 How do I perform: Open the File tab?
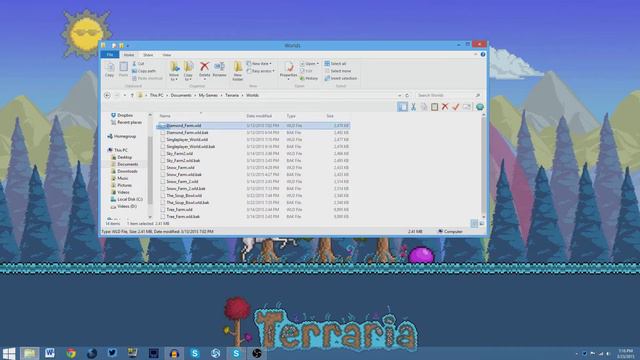110,54
